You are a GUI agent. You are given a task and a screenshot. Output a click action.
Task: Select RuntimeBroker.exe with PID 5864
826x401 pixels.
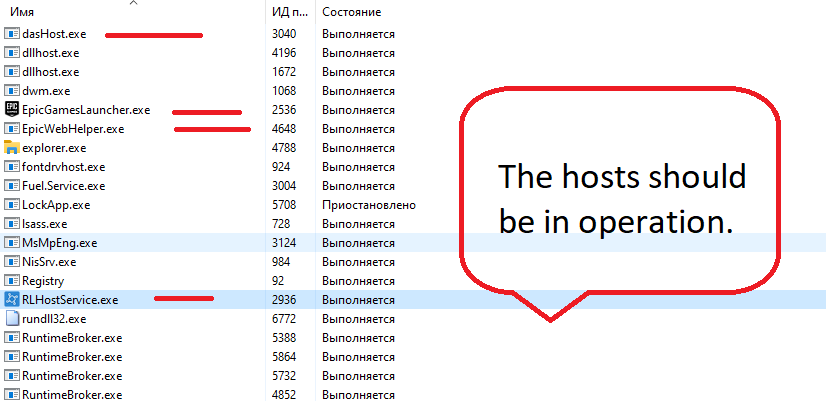tap(72, 357)
